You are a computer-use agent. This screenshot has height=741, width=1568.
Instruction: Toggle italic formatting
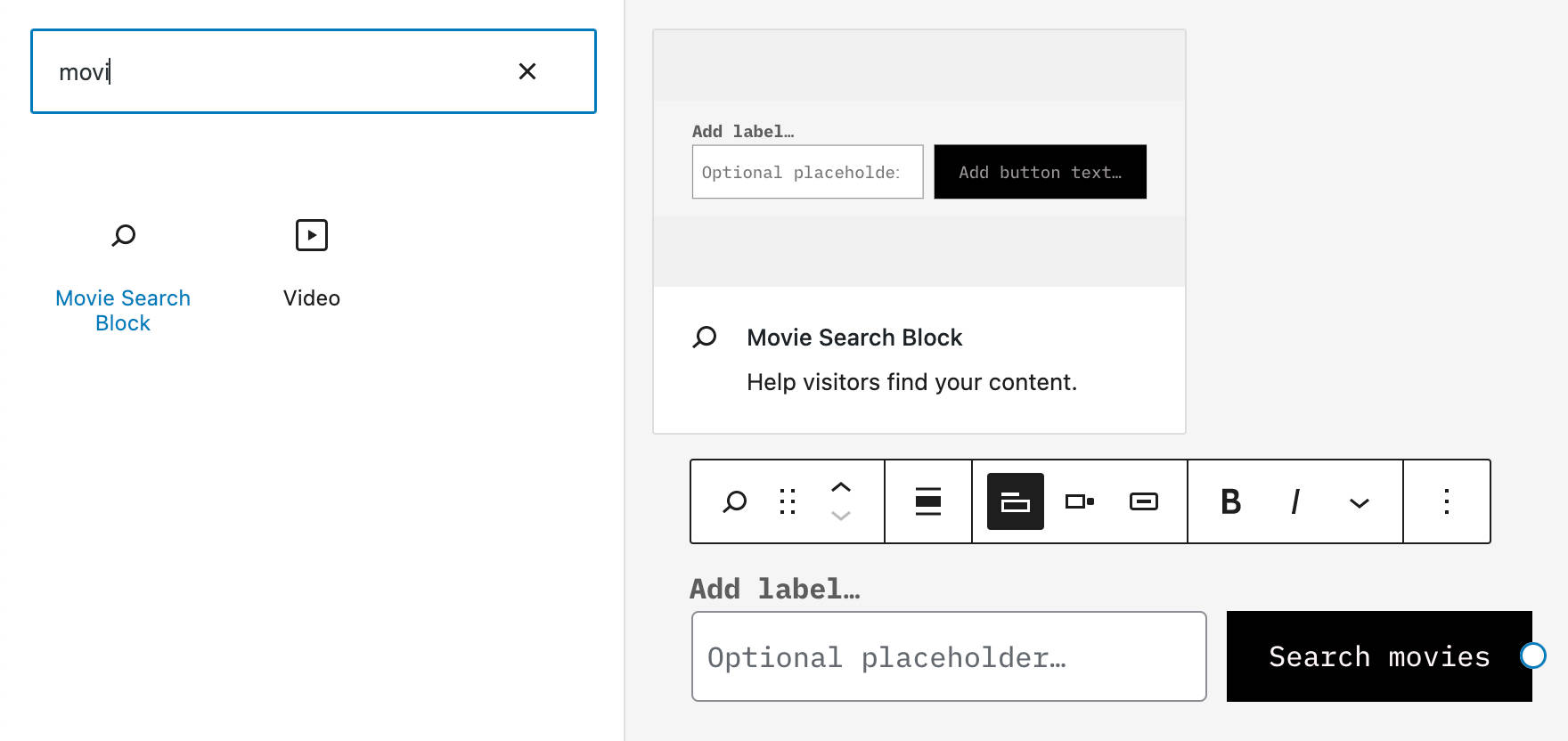pos(1294,501)
